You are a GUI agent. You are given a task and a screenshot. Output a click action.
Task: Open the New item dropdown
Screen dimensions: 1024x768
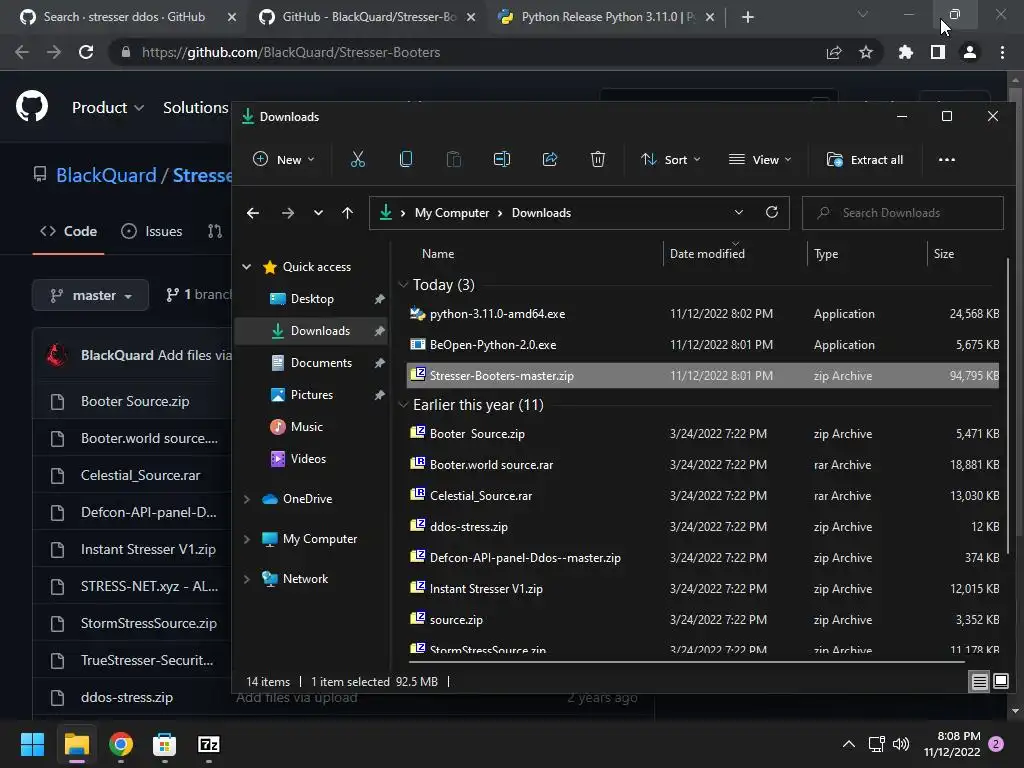284,159
